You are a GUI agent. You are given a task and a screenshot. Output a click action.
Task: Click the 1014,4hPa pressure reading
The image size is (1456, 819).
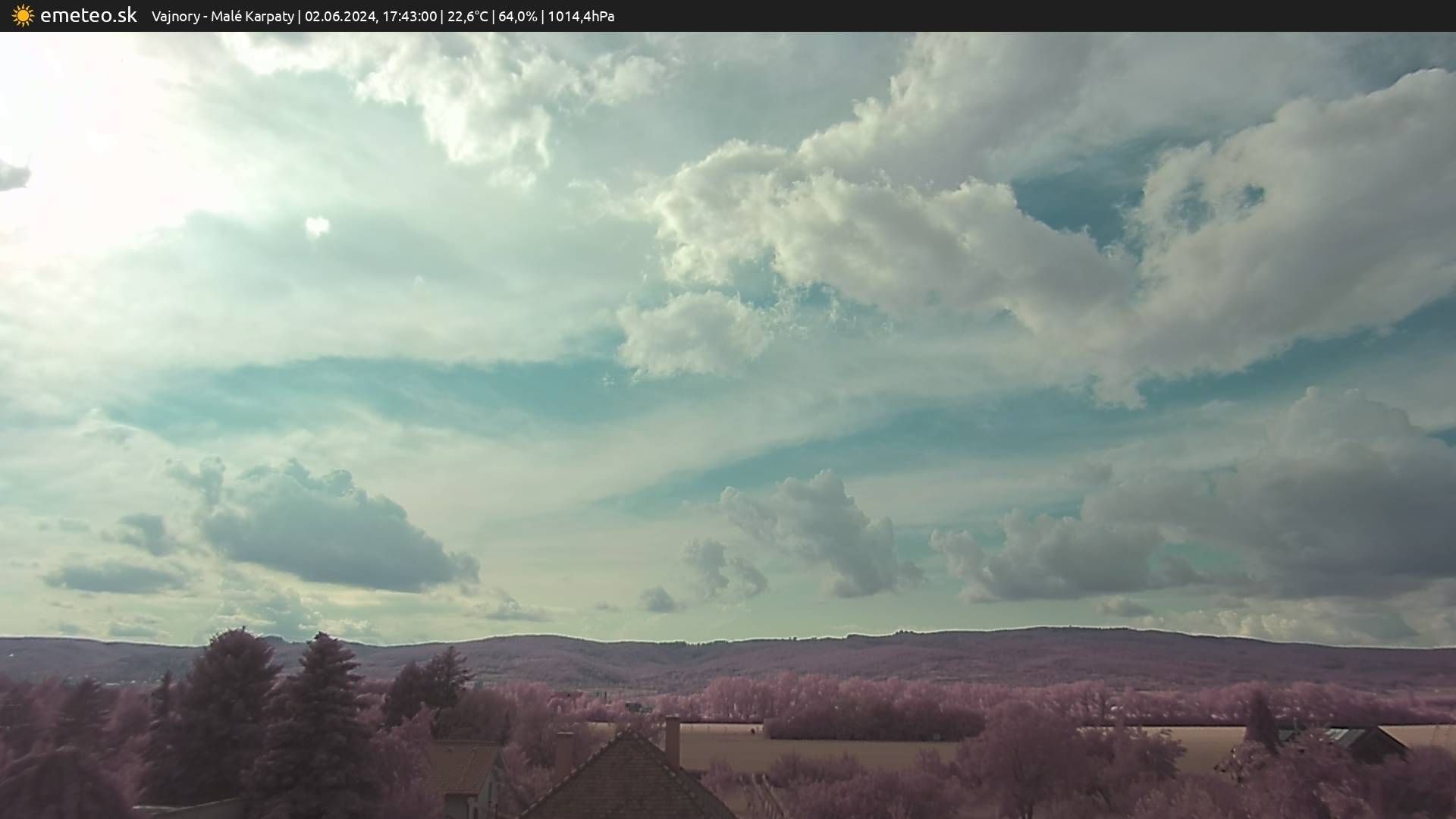[581, 16]
